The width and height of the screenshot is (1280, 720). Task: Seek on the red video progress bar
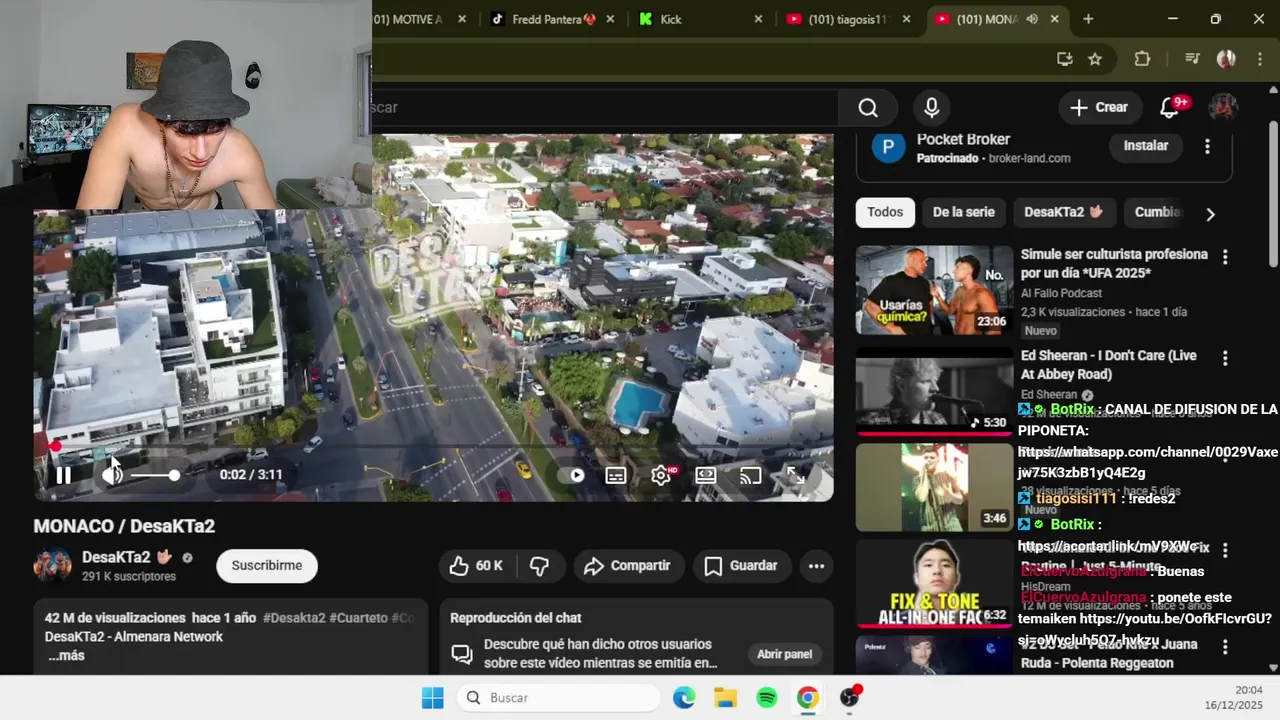pos(433,447)
